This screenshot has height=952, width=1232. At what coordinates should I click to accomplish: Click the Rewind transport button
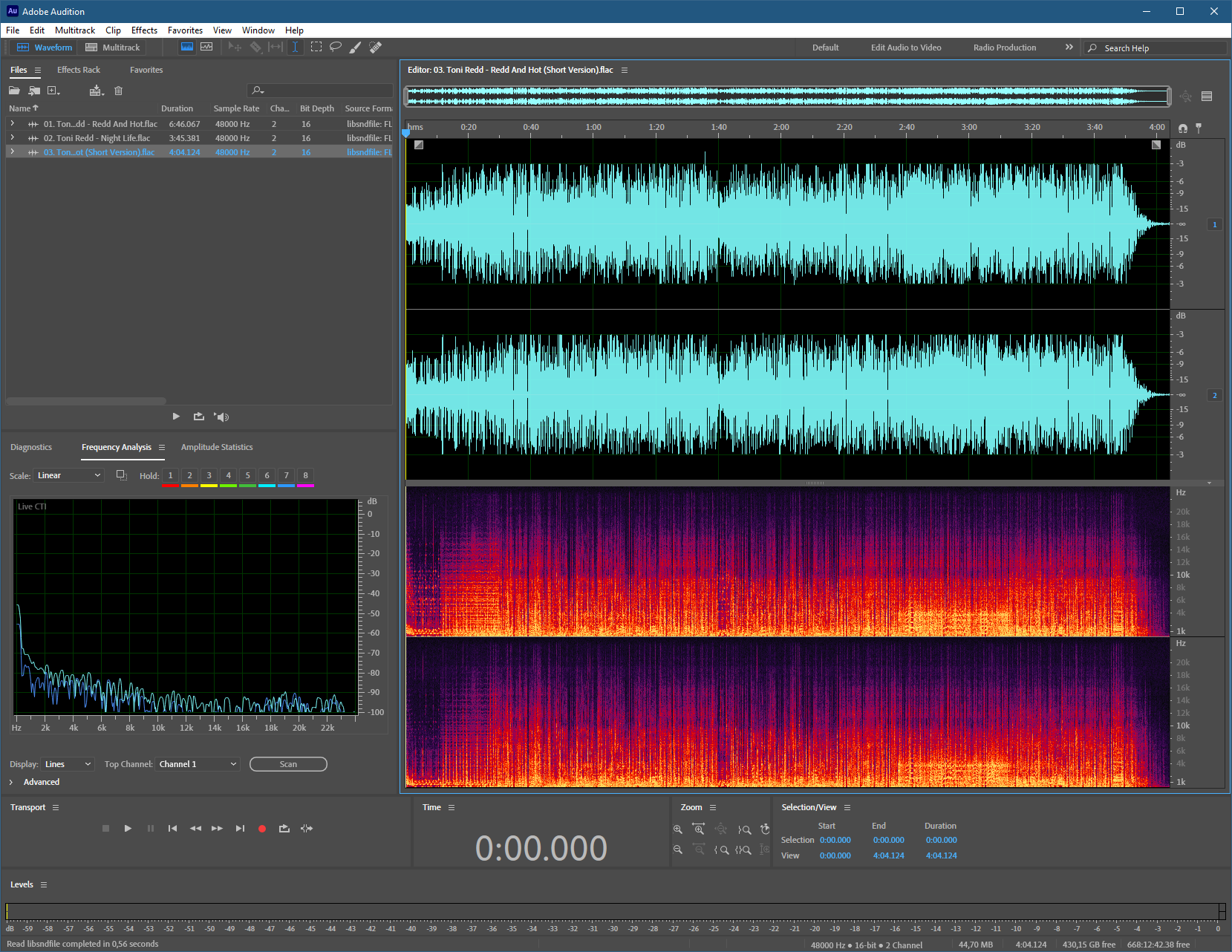195,828
